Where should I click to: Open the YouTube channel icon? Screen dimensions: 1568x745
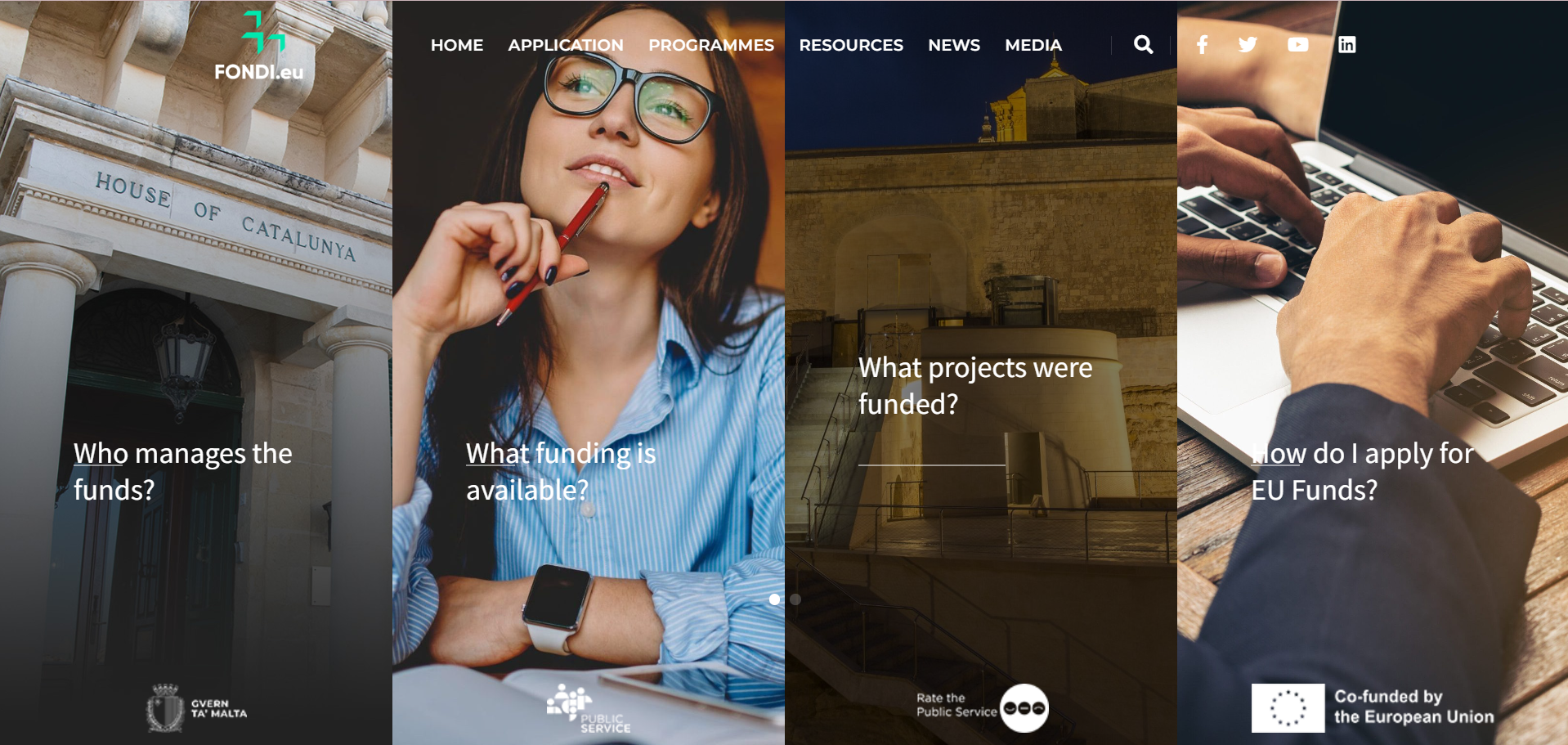pos(1297,45)
